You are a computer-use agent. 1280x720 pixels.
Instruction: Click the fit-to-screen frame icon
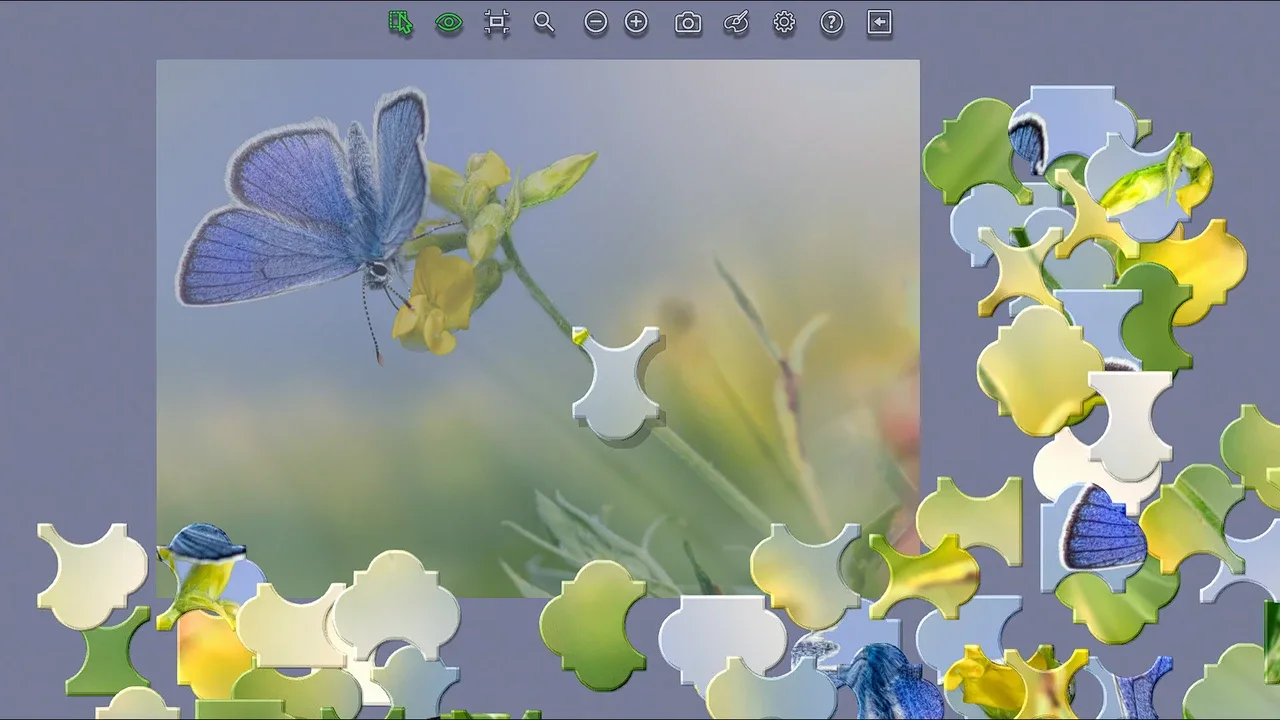tap(497, 23)
